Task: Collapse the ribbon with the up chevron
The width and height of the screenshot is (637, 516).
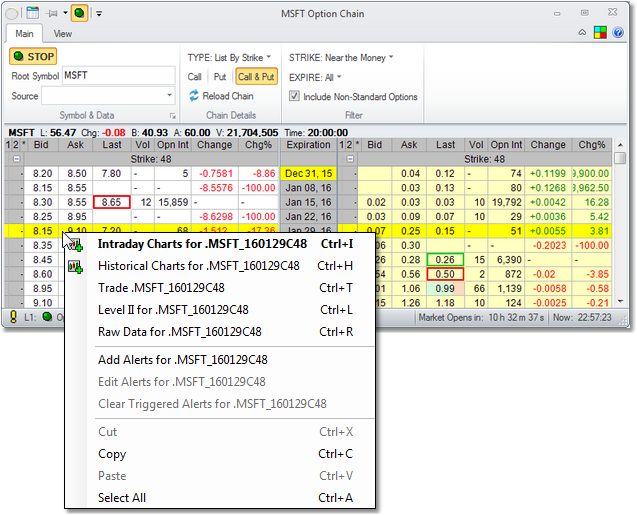Action: pyautogui.click(x=582, y=33)
